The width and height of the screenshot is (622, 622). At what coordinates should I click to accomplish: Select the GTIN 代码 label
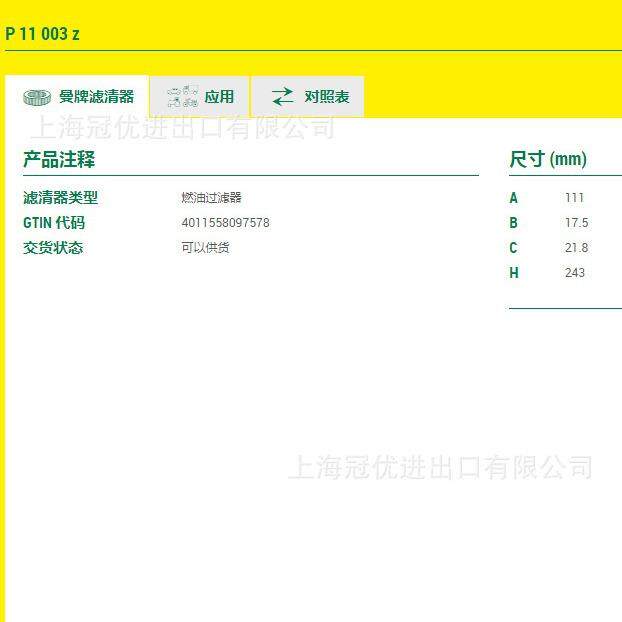[54, 223]
